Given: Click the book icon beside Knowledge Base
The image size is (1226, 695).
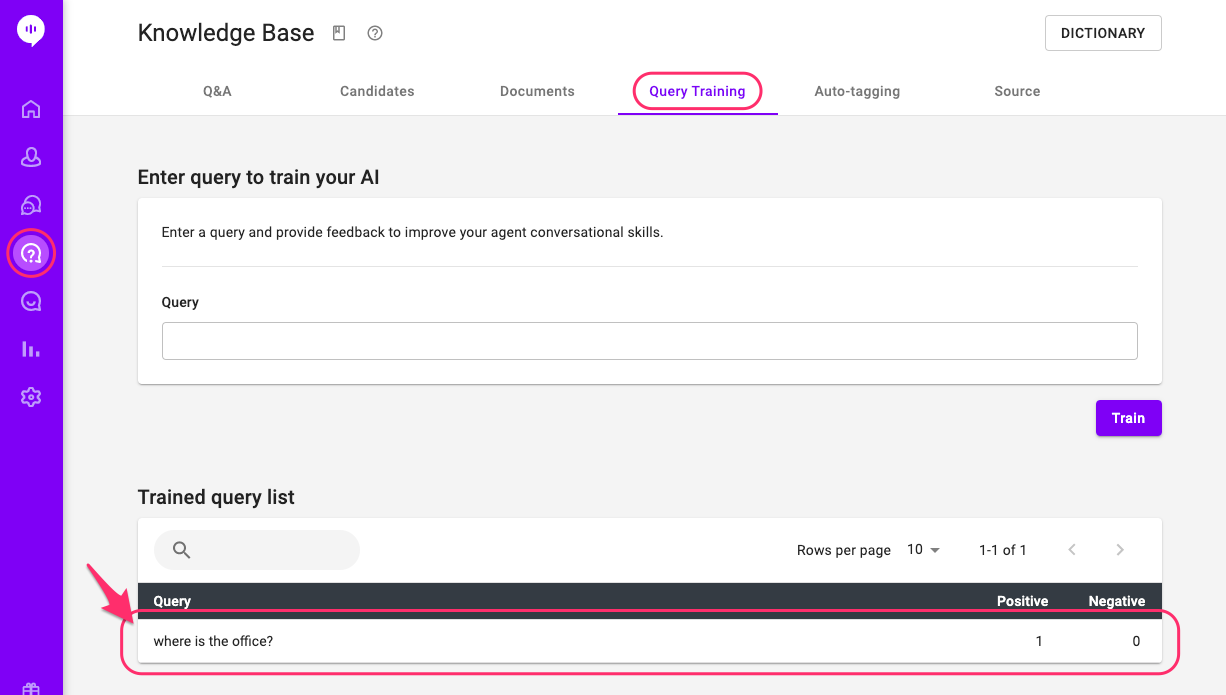Looking at the screenshot, I should coord(339,33).
